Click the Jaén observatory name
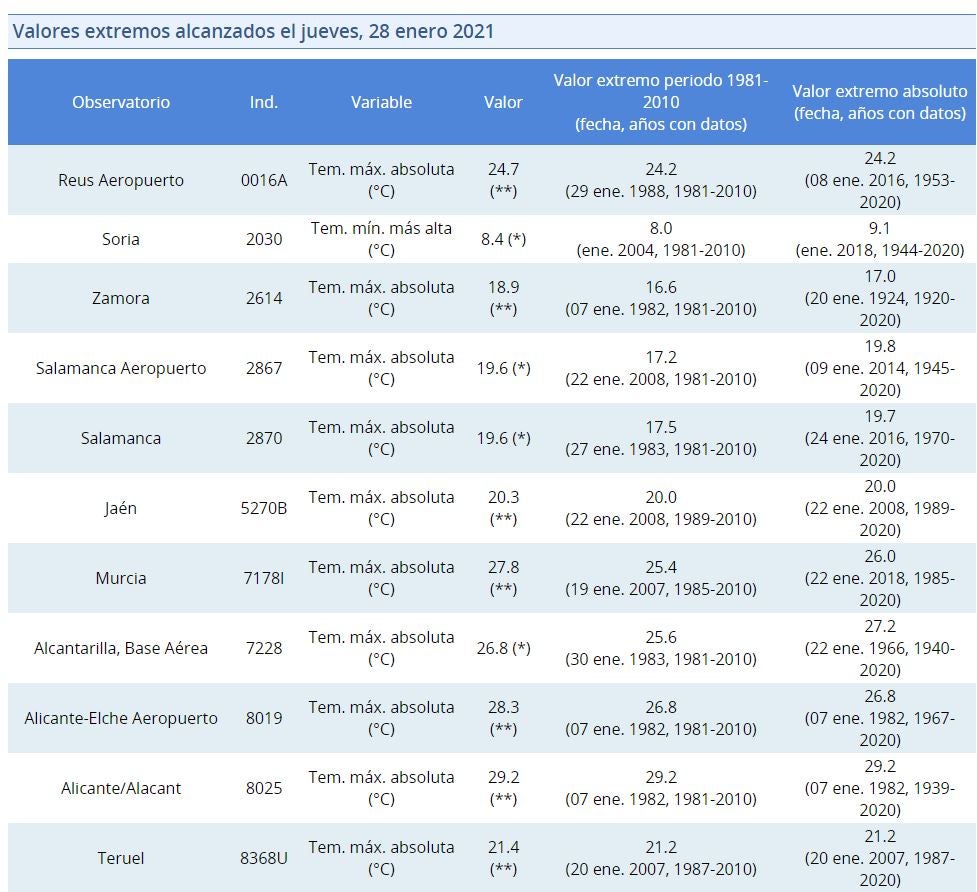Screen dimensions: 977x892 [x=121, y=508]
